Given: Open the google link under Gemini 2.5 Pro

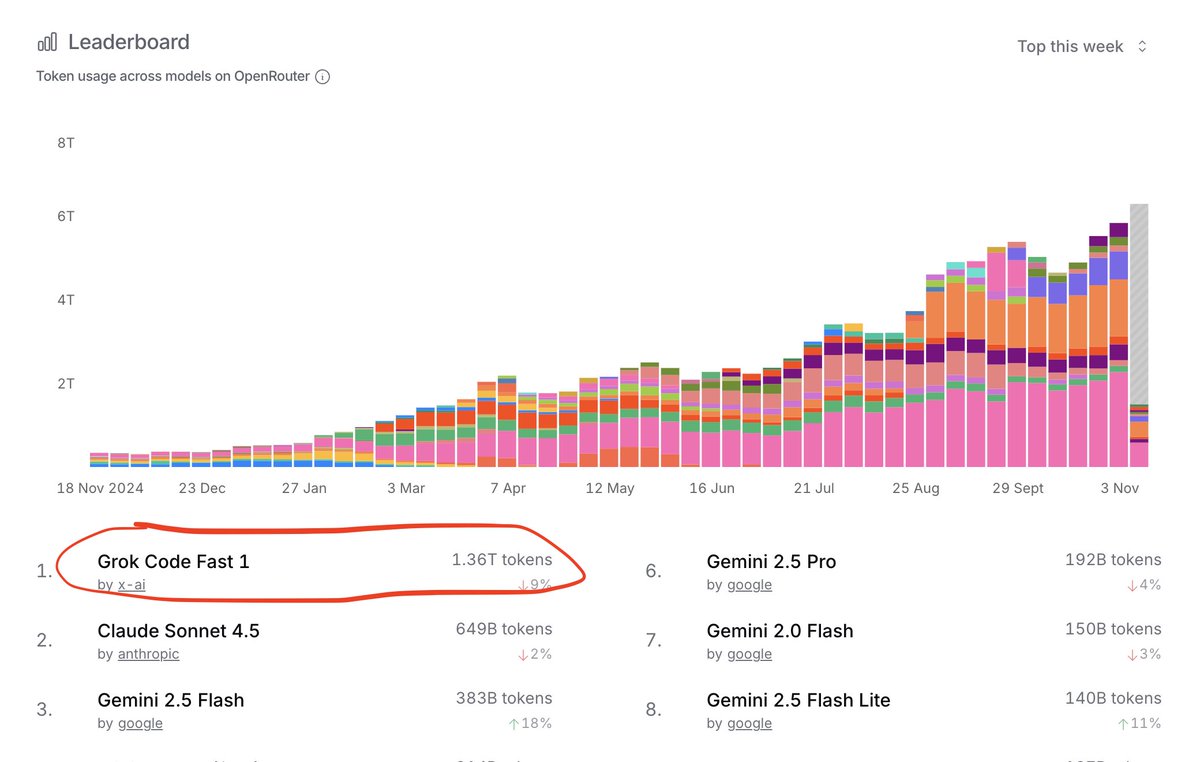Looking at the screenshot, I should (749, 585).
